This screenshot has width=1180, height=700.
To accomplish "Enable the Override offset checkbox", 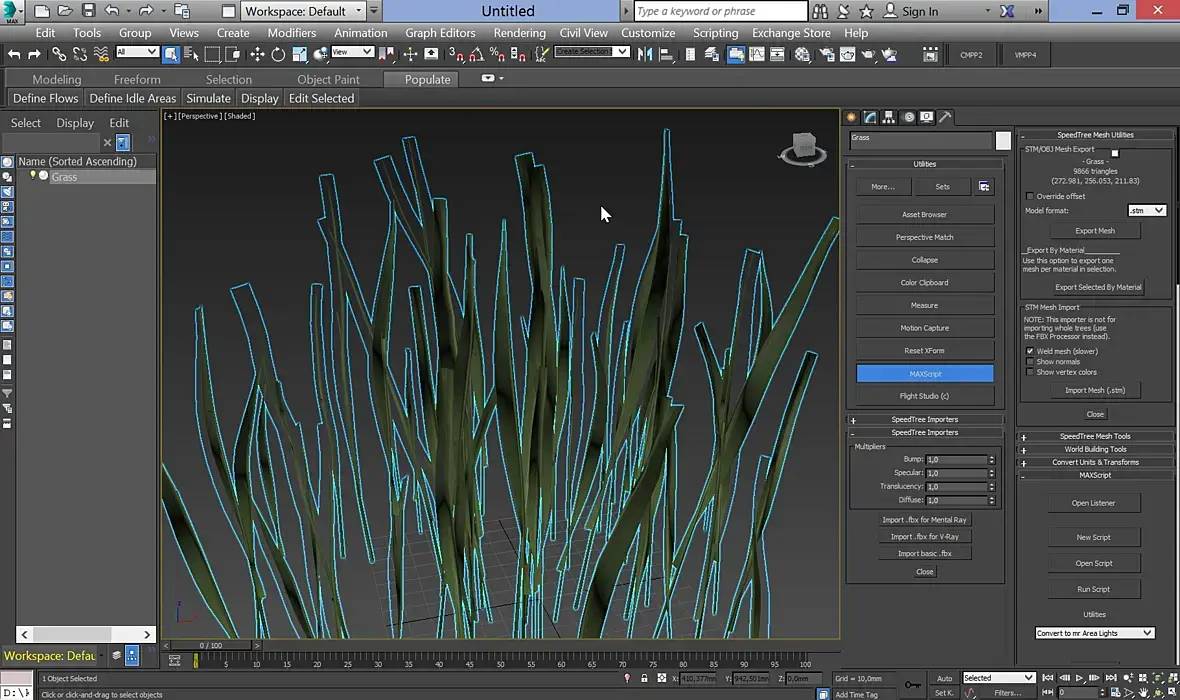I will (x=1031, y=196).
